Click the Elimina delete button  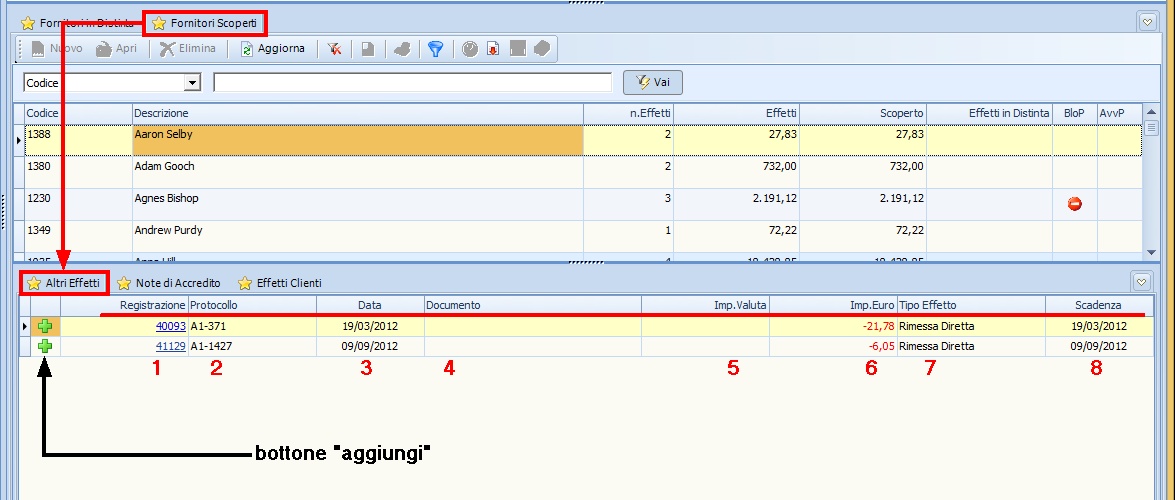(x=188, y=48)
